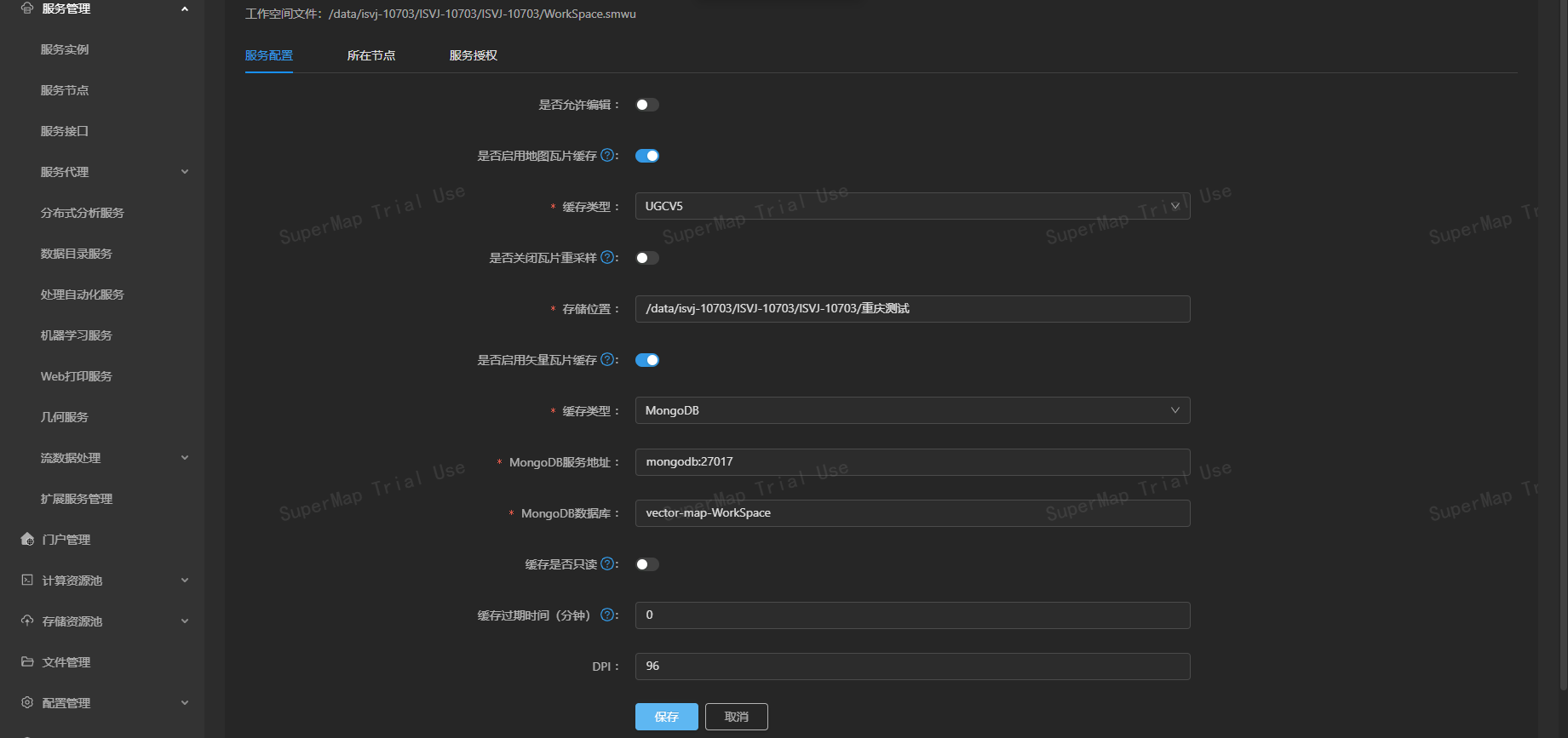Click help icon beside 缓存过期时间
1568x738 pixels.
(x=607, y=615)
